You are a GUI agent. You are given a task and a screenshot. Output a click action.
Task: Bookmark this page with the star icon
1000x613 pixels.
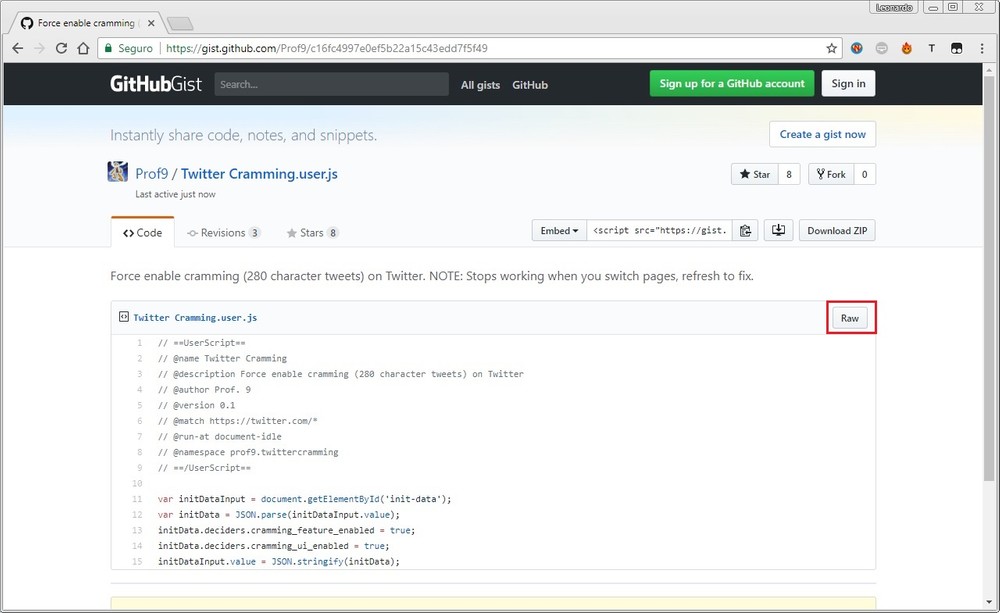[831, 48]
